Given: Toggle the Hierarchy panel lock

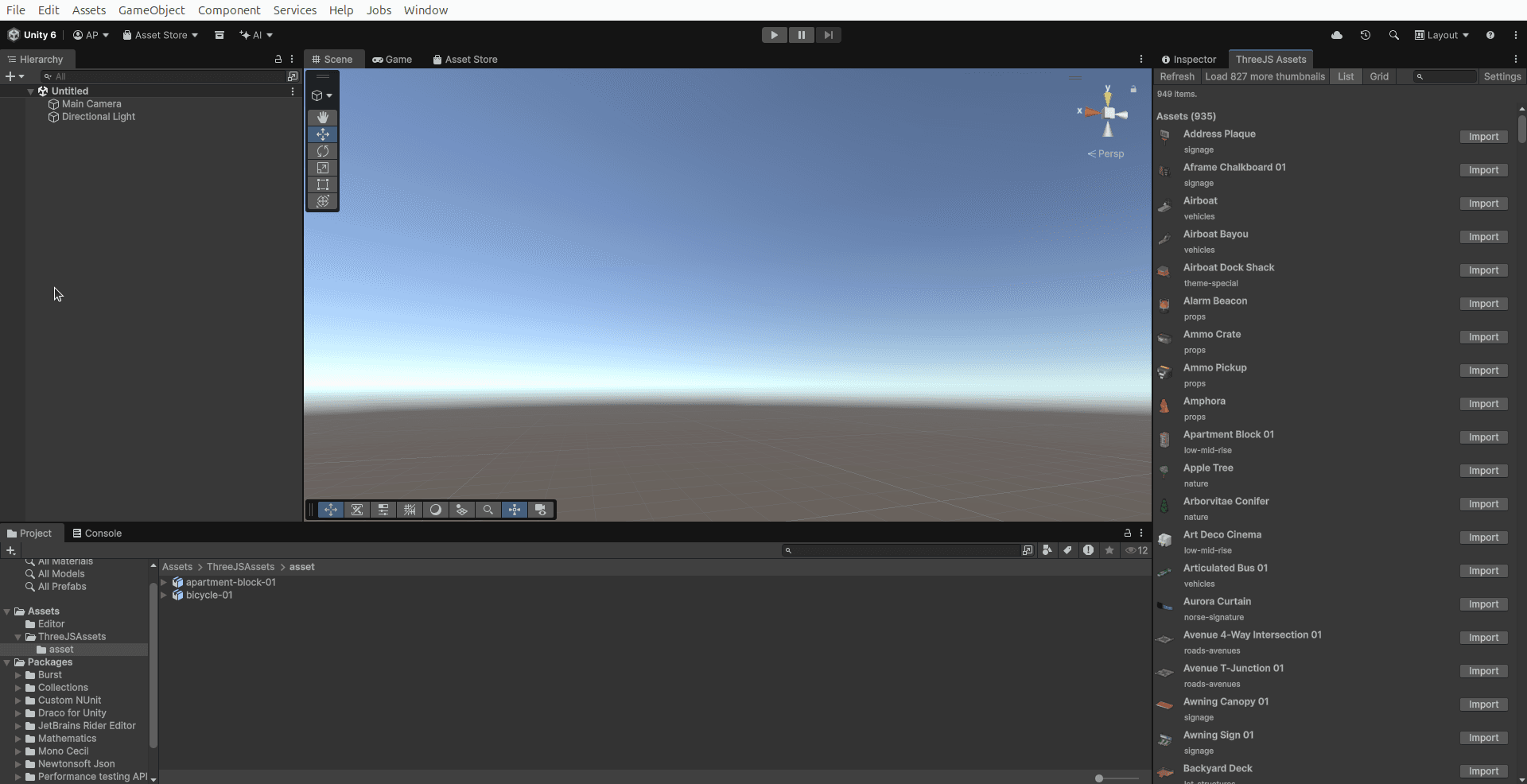Looking at the screenshot, I should [278, 60].
